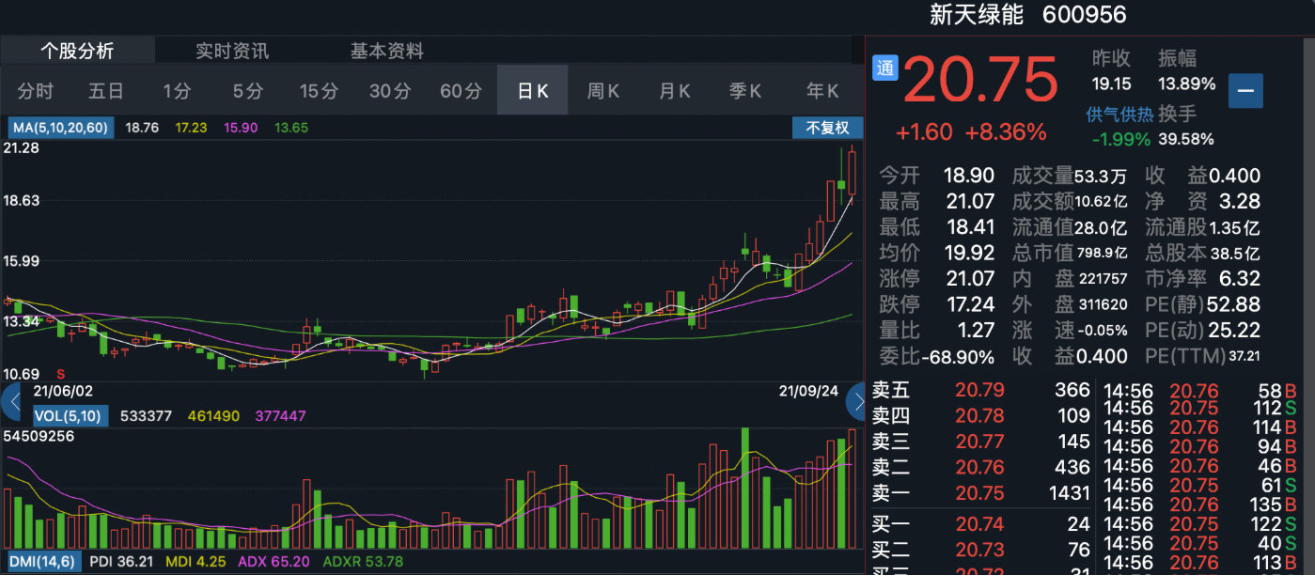Image resolution: width=1315 pixels, height=576 pixels.
Task: Click the 卖四 order row at 20.78
Action: pos(981,416)
